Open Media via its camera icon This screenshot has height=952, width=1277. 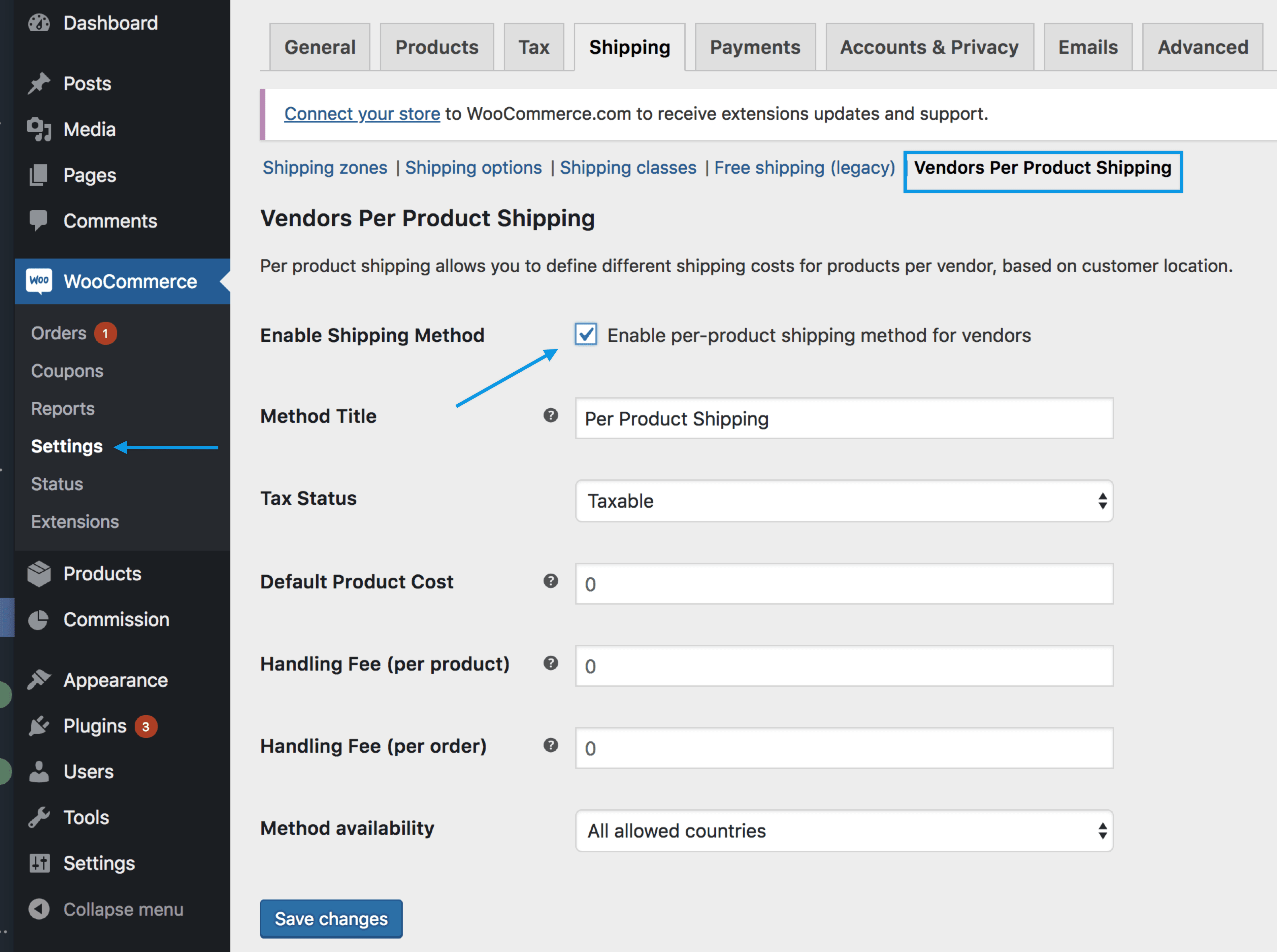point(39,129)
